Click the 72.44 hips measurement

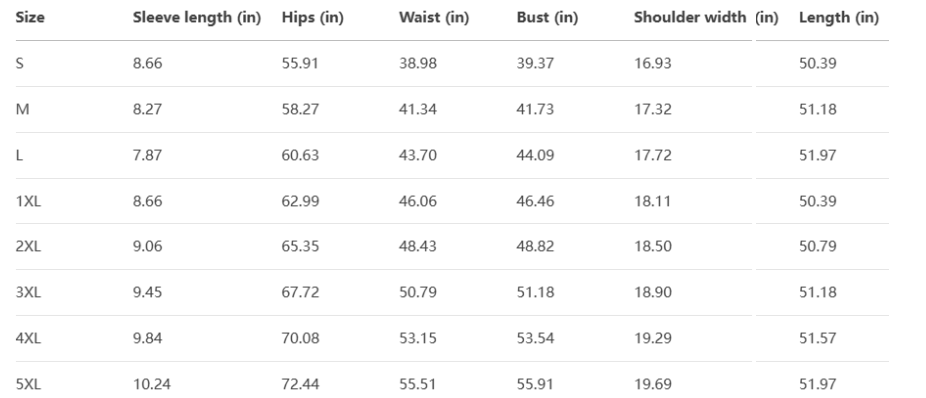(300, 384)
